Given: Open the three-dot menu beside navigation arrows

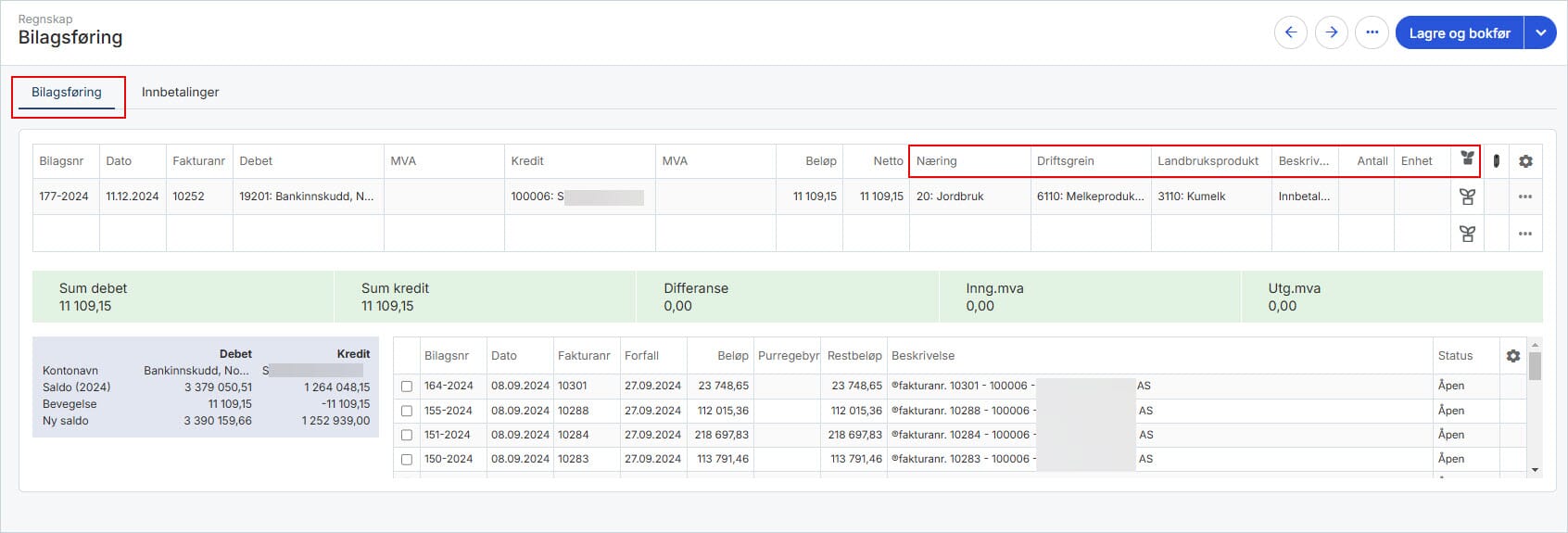Looking at the screenshot, I should pos(1372,32).
